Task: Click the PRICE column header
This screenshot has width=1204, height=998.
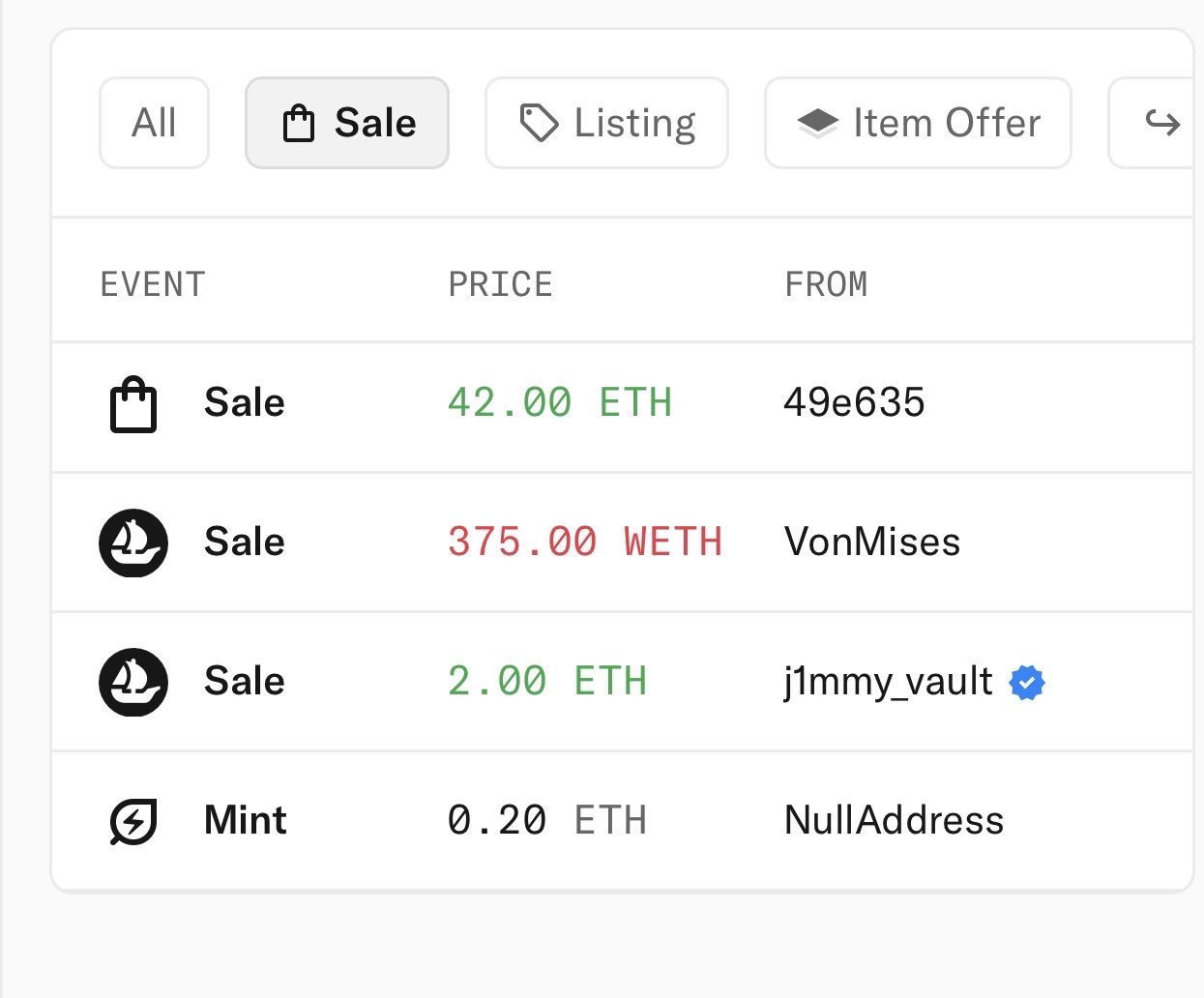Action: pyautogui.click(x=500, y=284)
